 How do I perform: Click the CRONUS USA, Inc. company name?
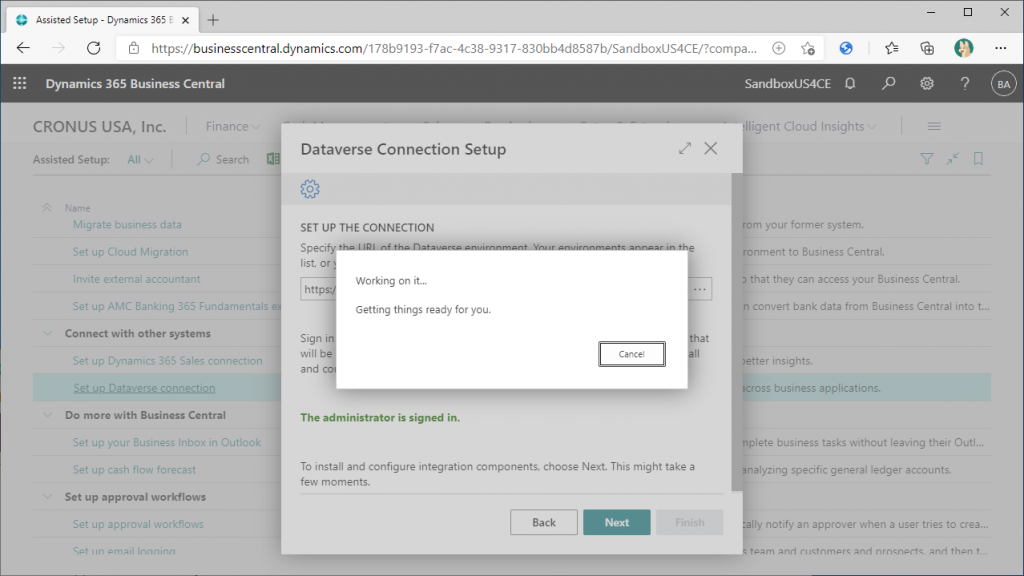[x=100, y=127]
